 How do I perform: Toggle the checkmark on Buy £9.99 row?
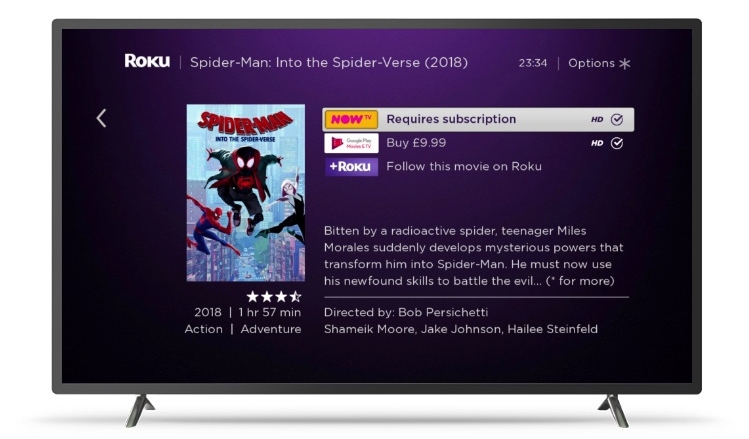617,143
